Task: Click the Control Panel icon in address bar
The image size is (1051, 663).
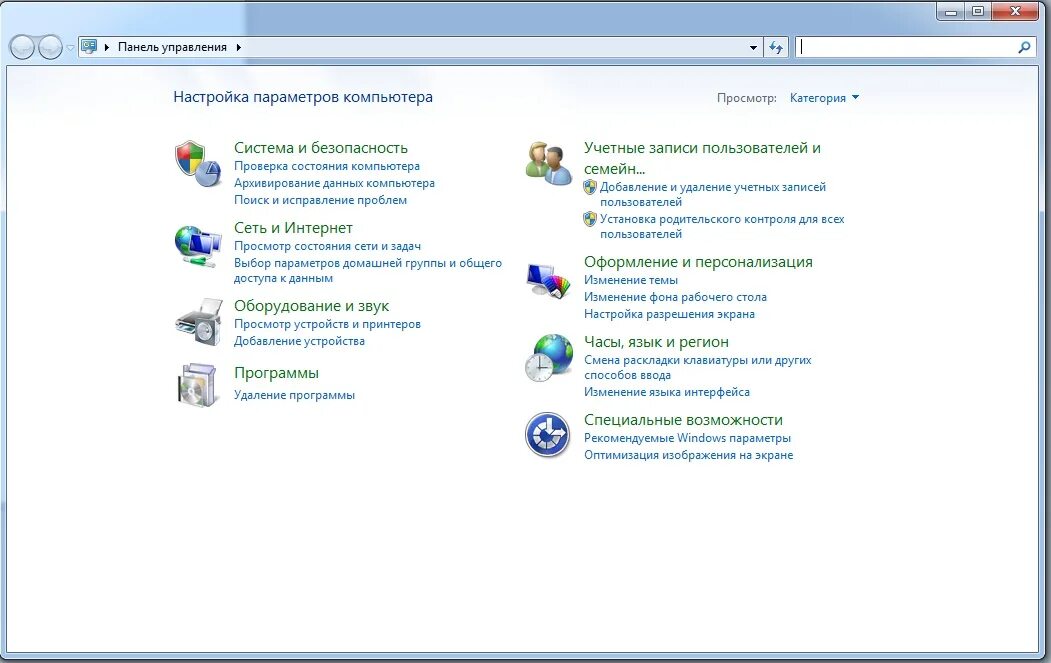Action: pyautogui.click(x=88, y=47)
